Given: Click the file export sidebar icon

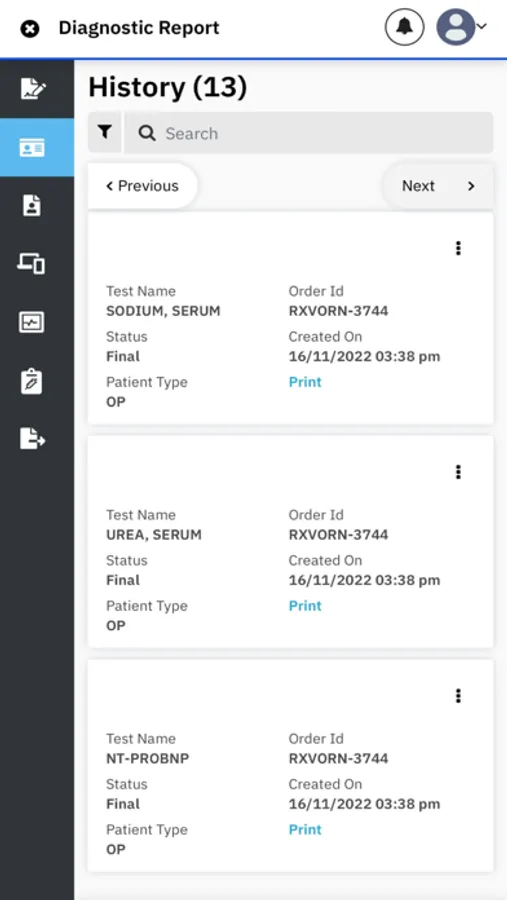Looking at the screenshot, I should click(x=33, y=439).
